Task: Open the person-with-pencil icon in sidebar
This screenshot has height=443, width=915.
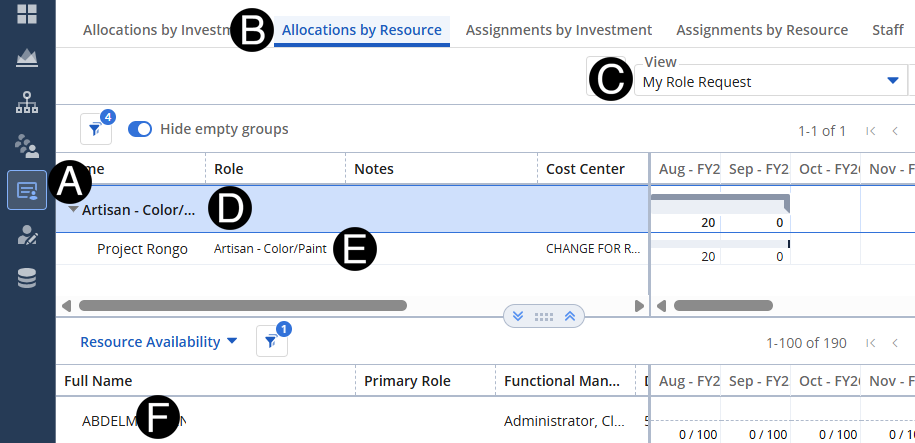Action: [27, 235]
